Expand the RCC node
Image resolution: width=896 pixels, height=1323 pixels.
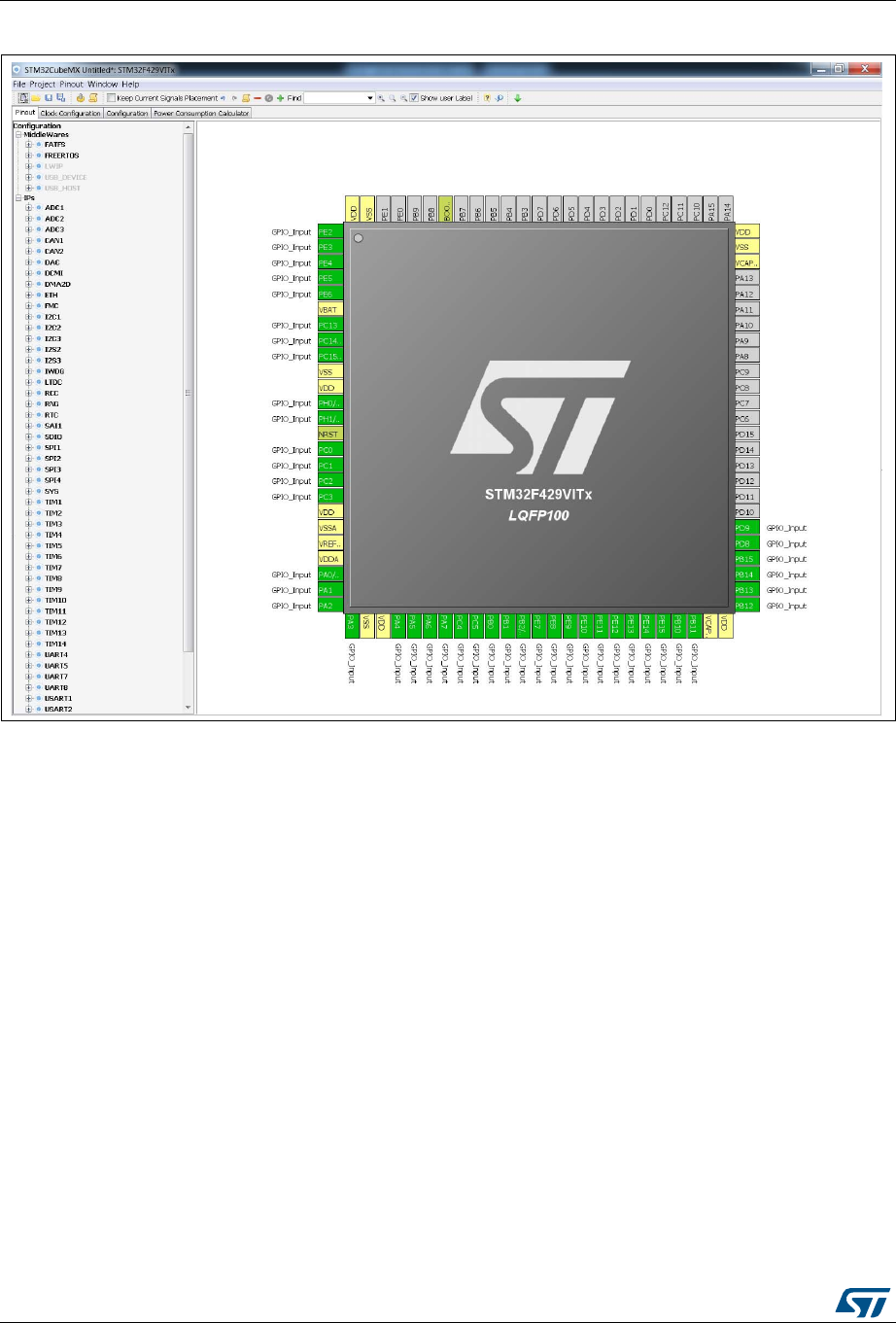(x=28, y=393)
